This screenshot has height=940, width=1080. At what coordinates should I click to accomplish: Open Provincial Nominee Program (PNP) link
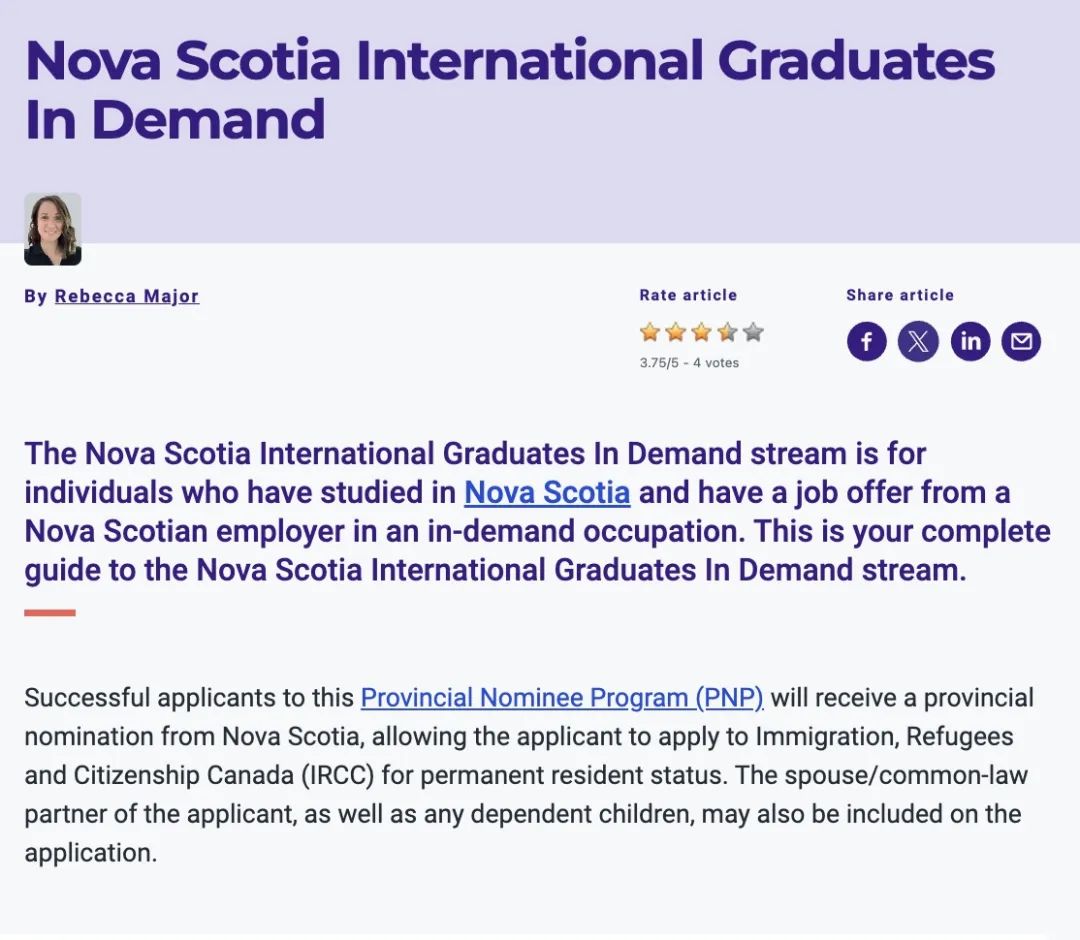[x=562, y=698]
